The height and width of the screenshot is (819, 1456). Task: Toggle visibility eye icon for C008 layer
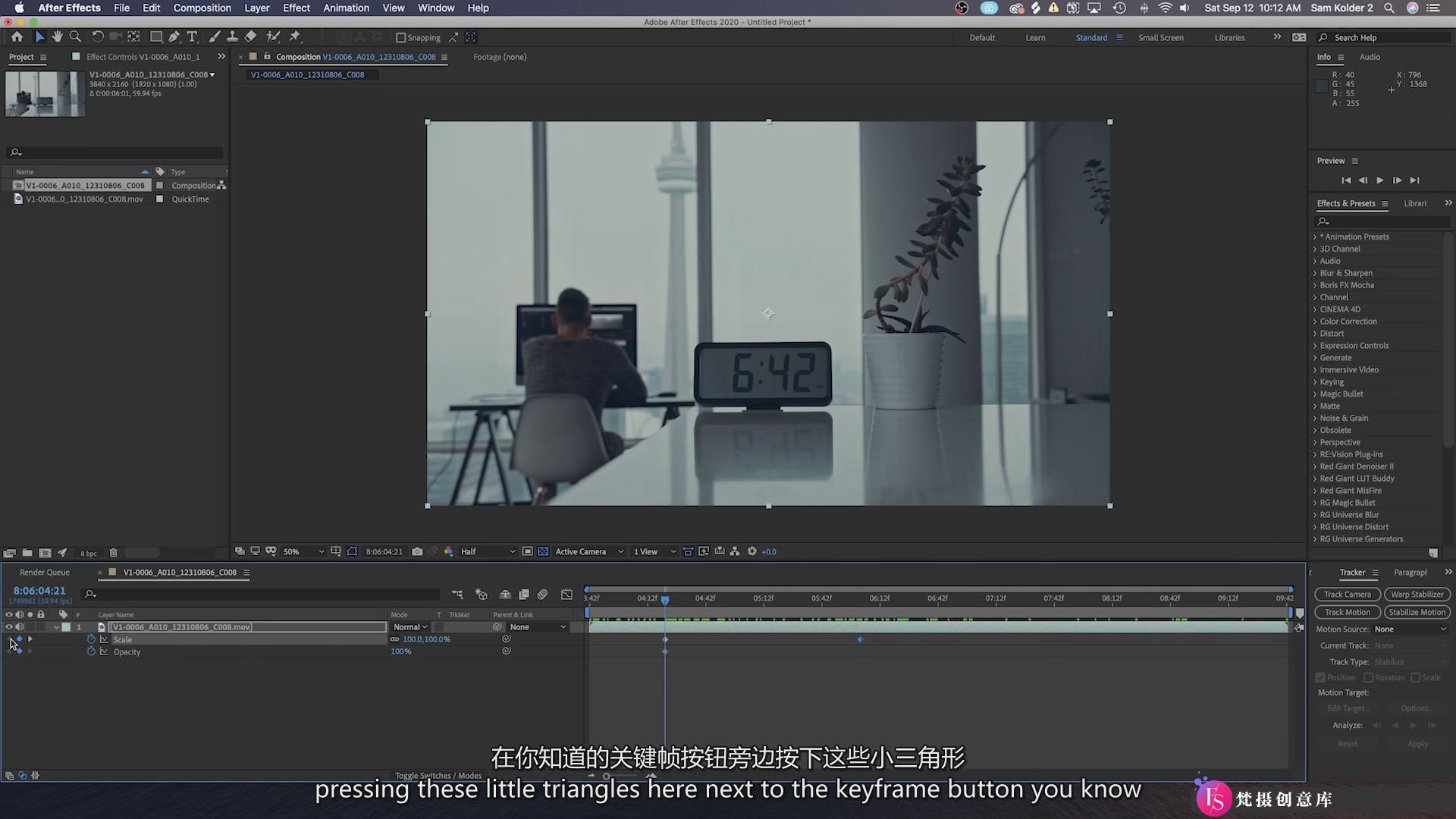tap(8, 626)
